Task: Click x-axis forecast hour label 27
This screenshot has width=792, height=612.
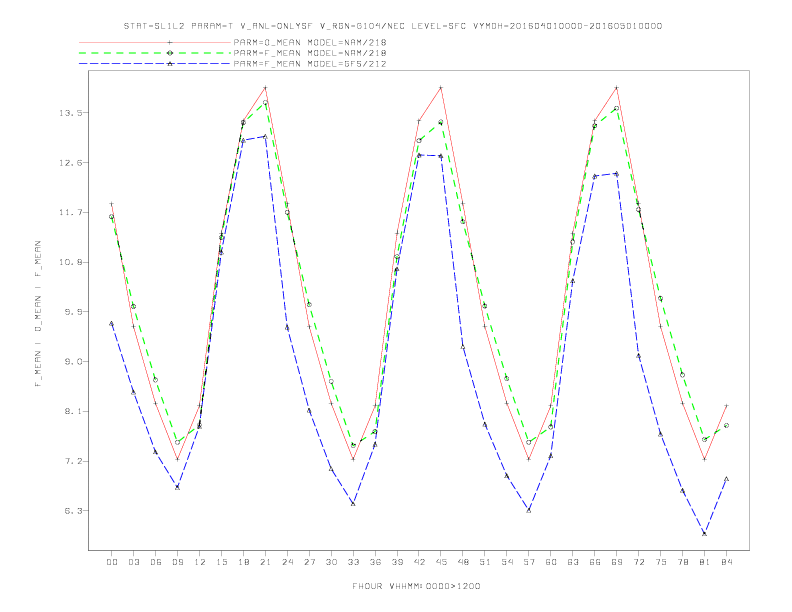Action: (309, 562)
